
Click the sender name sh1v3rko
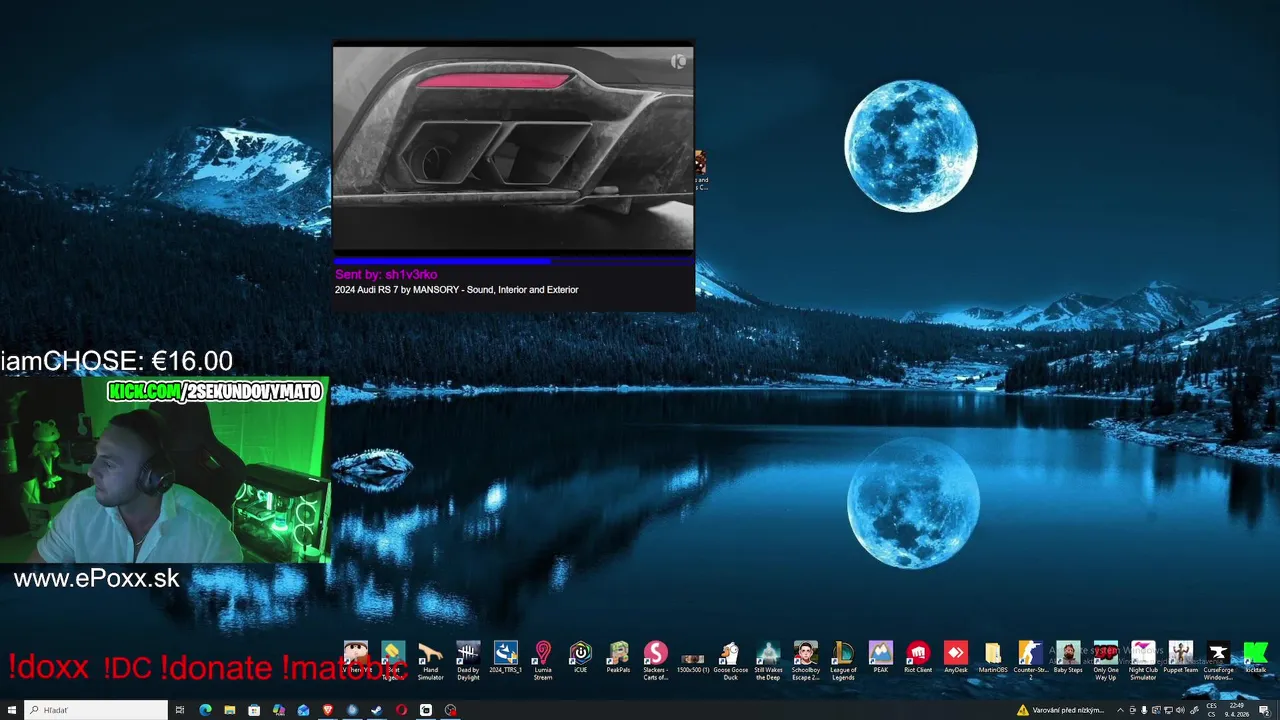(411, 274)
